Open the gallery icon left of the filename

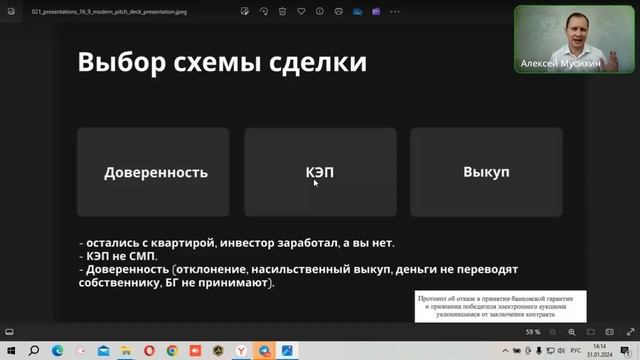pos(11,11)
